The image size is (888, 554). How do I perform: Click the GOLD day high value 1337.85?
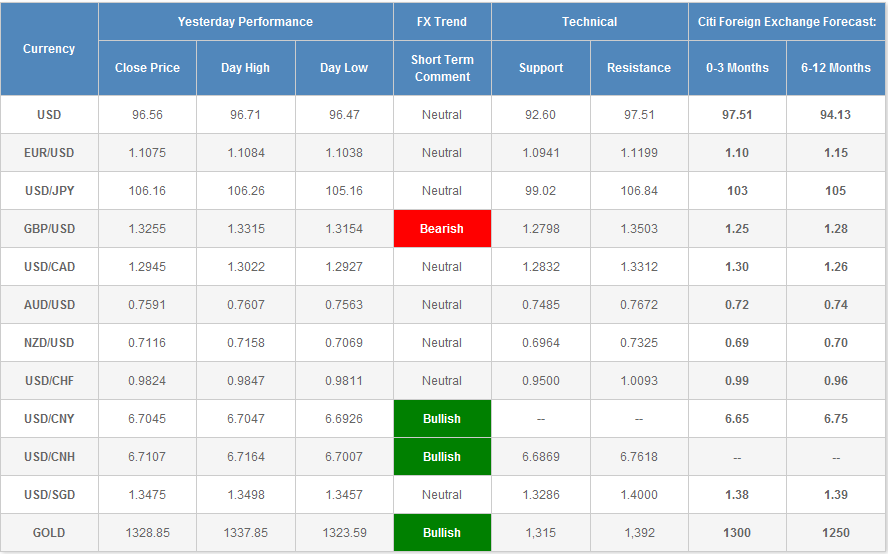pyautogui.click(x=245, y=533)
